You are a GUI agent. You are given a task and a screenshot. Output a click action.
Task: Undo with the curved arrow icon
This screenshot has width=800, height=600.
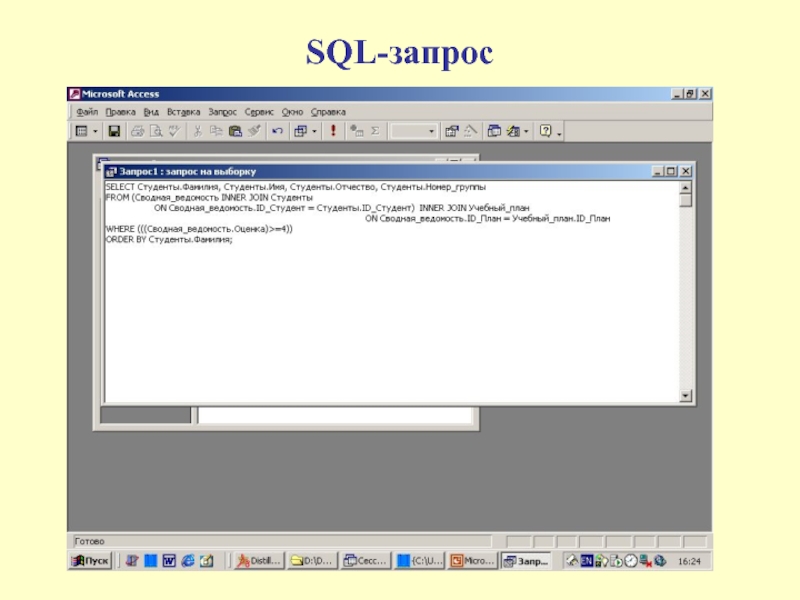pos(277,131)
